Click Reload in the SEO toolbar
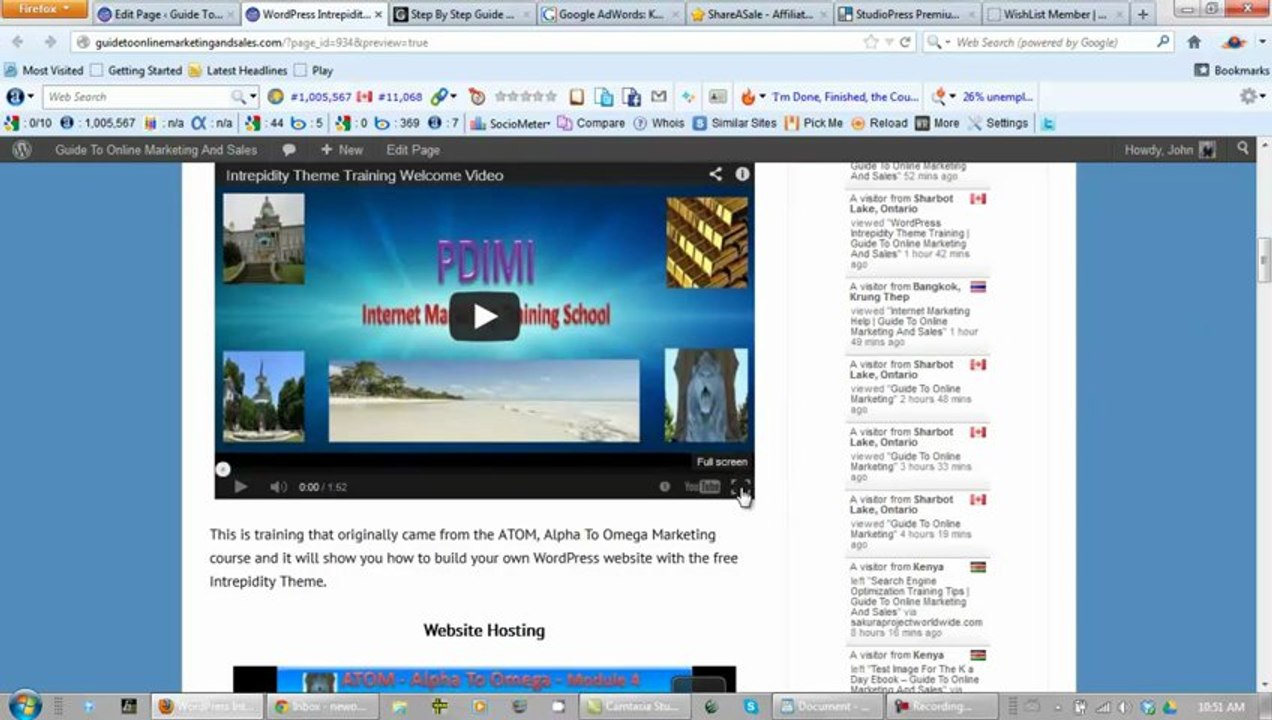Viewport: 1272px width, 720px height. click(x=879, y=123)
